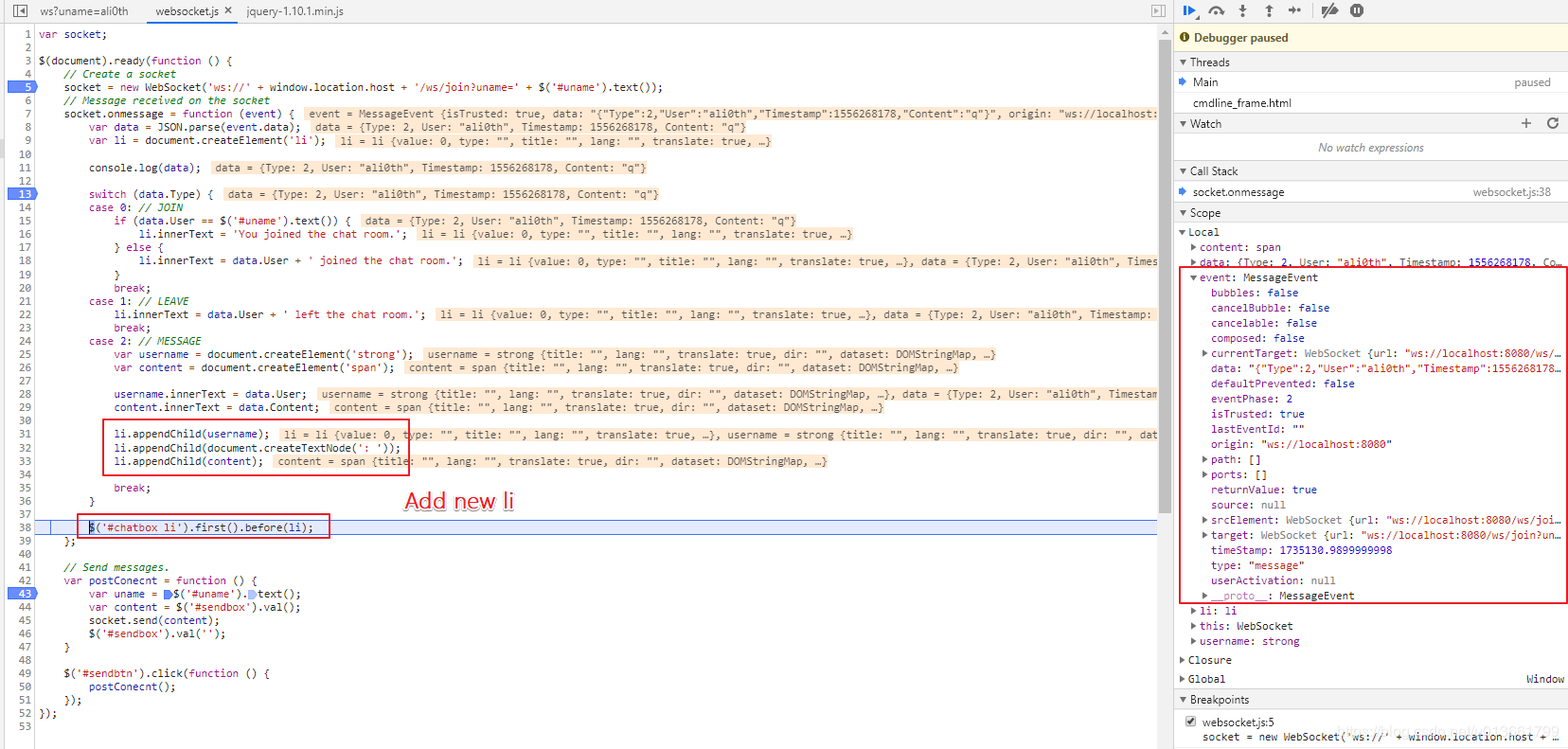Image resolution: width=1568 pixels, height=749 pixels.
Task: Expand the Global scope group
Action: (x=1183, y=679)
